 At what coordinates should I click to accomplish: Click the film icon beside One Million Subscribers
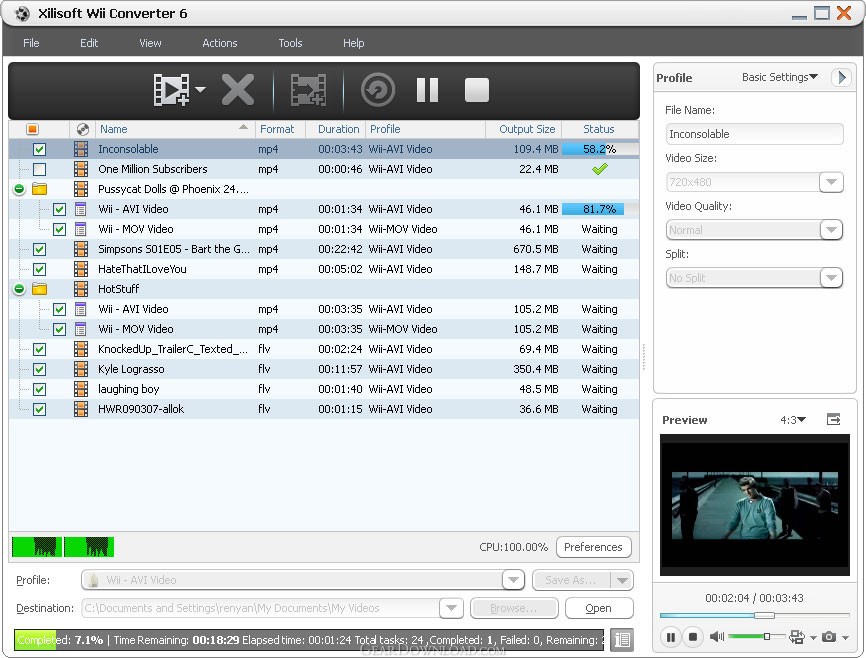coord(81,169)
